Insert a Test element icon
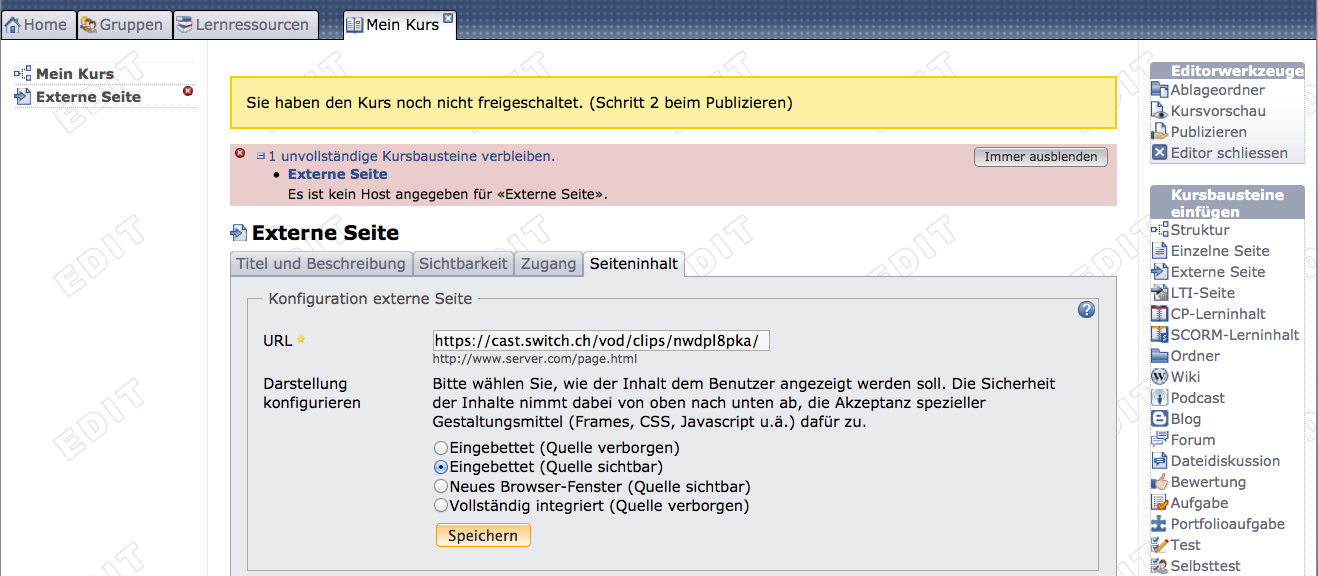 1159,545
